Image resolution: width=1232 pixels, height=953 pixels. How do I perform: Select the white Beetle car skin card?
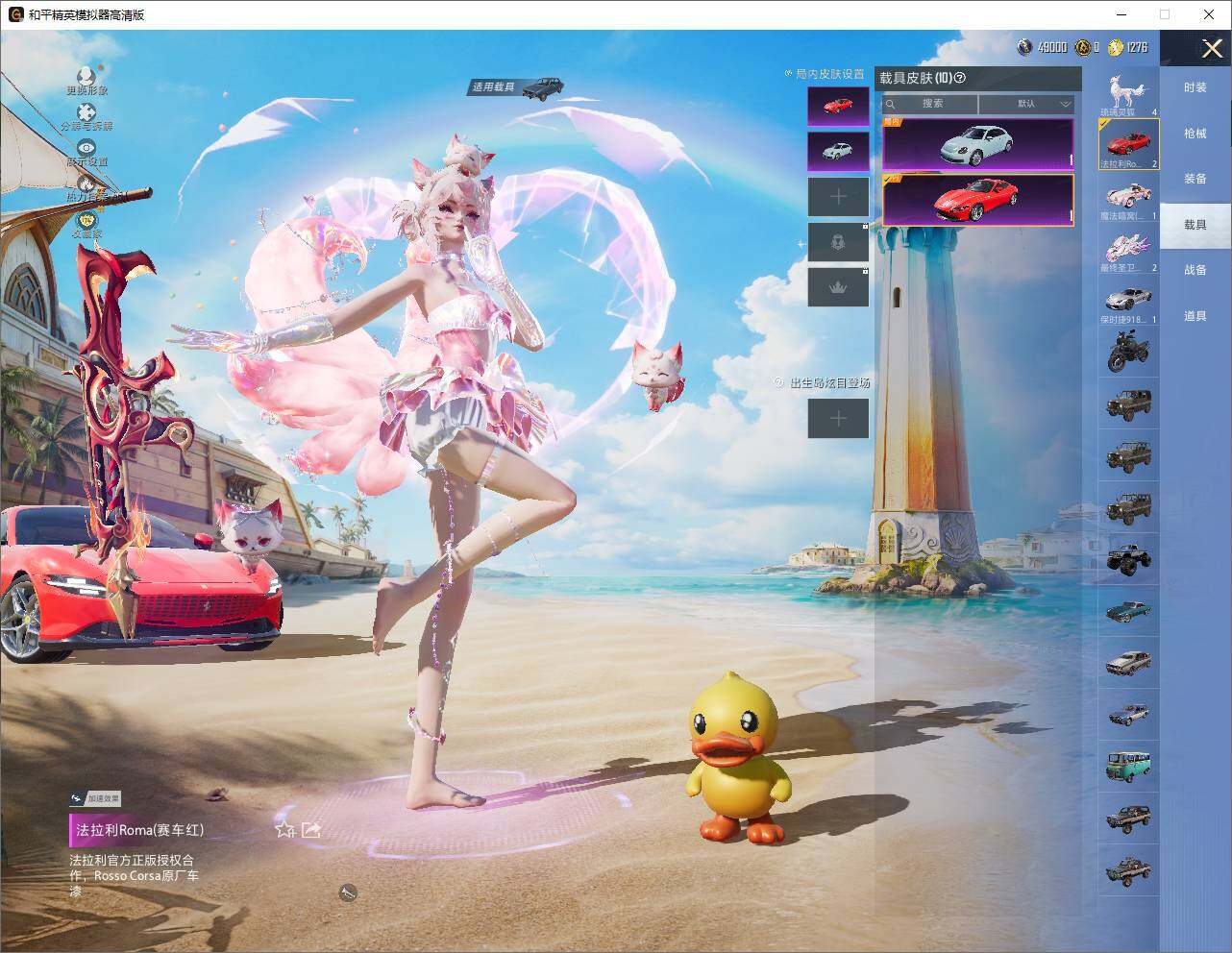(x=977, y=144)
